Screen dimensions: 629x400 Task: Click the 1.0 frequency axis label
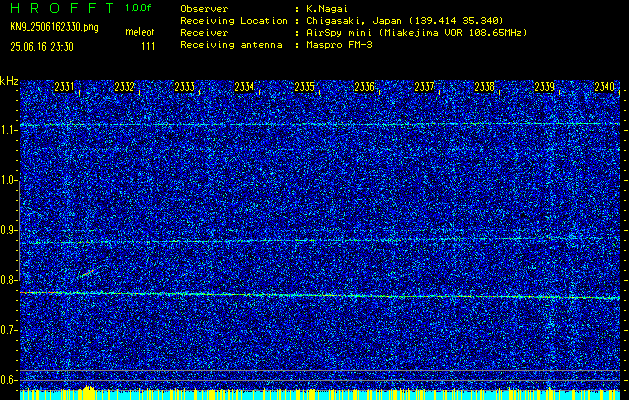(9, 180)
